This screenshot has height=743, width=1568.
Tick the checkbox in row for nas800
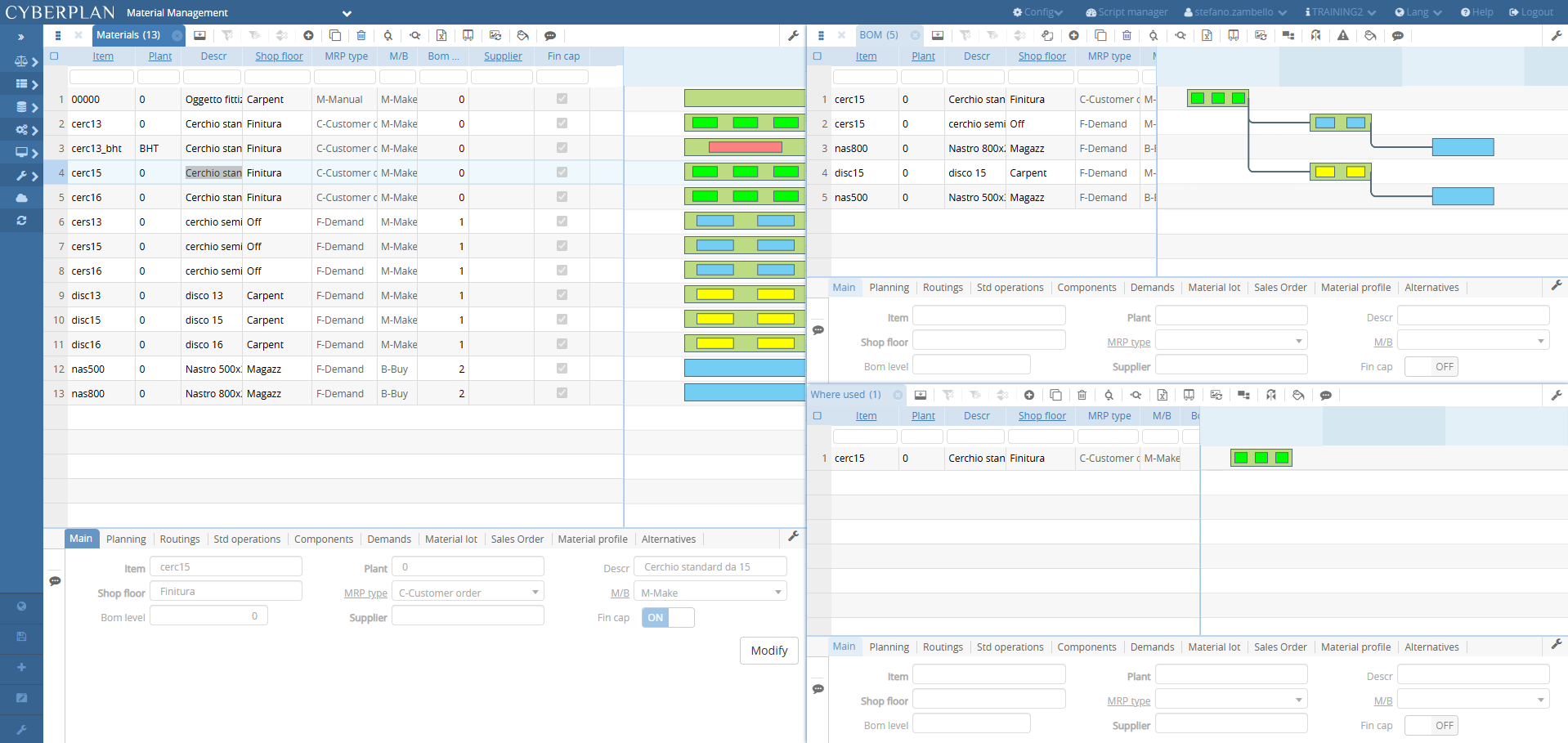coord(561,393)
